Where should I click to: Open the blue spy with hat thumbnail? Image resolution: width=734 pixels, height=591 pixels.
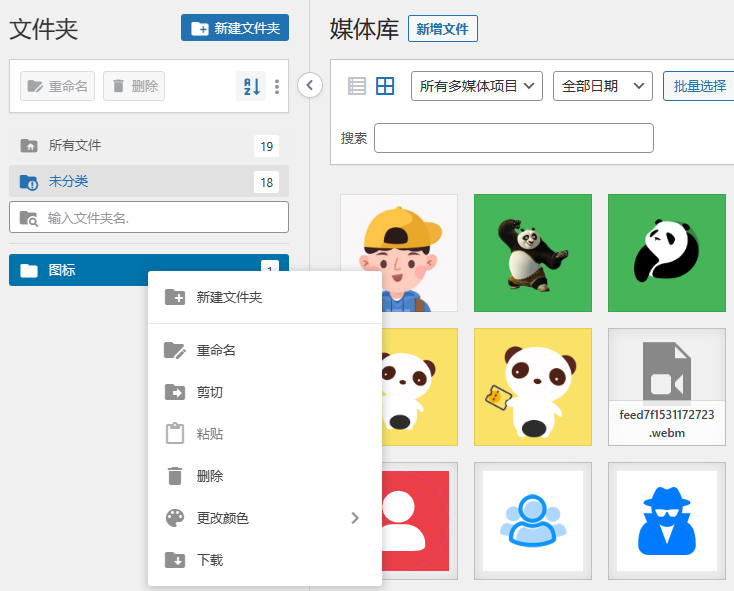pyautogui.click(x=667, y=521)
